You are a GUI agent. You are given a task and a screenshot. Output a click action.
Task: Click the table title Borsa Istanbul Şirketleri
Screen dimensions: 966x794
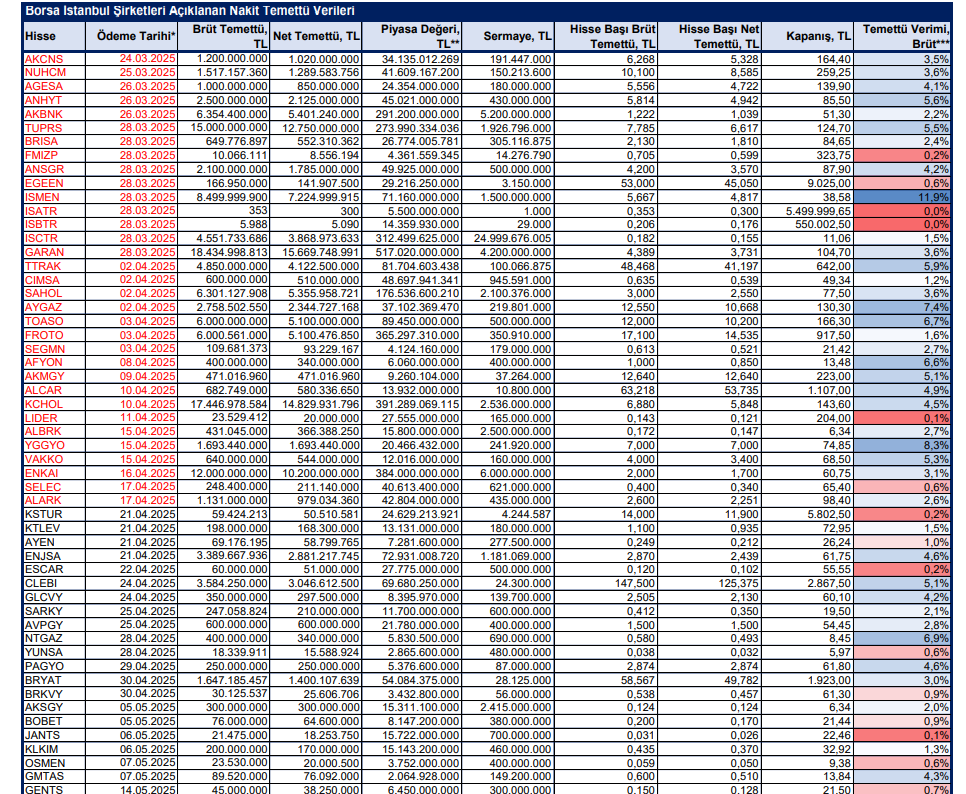[190, 10]
